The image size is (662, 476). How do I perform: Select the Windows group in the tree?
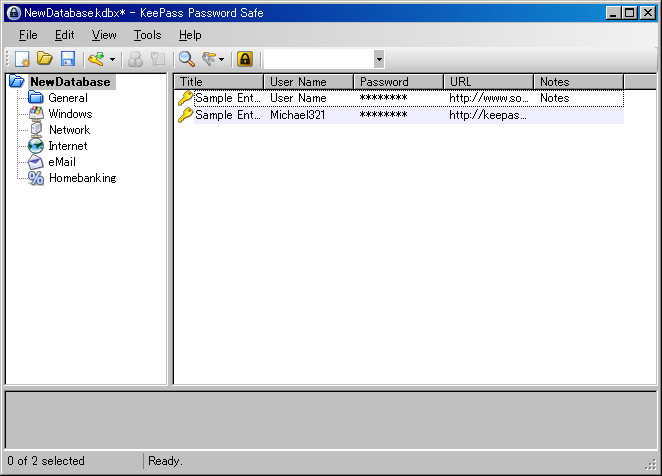(70, 114)
